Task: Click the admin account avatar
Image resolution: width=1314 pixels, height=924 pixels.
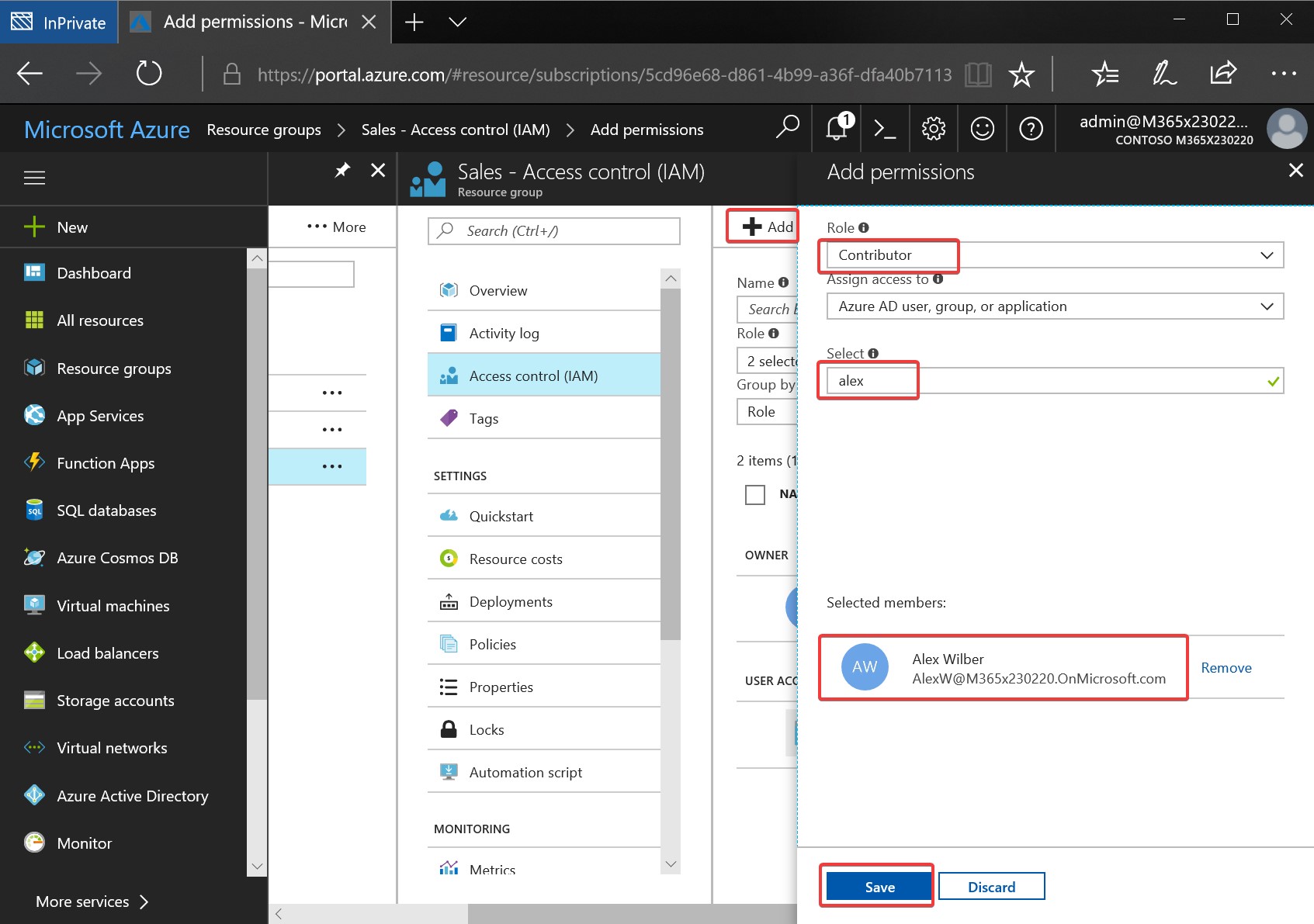Action: pos(1286,129)
